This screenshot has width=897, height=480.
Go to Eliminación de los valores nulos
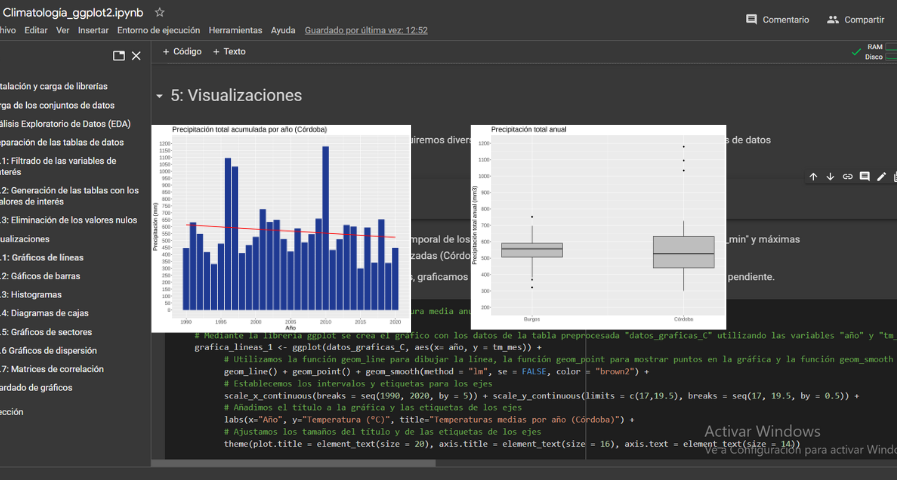(69, 220)
